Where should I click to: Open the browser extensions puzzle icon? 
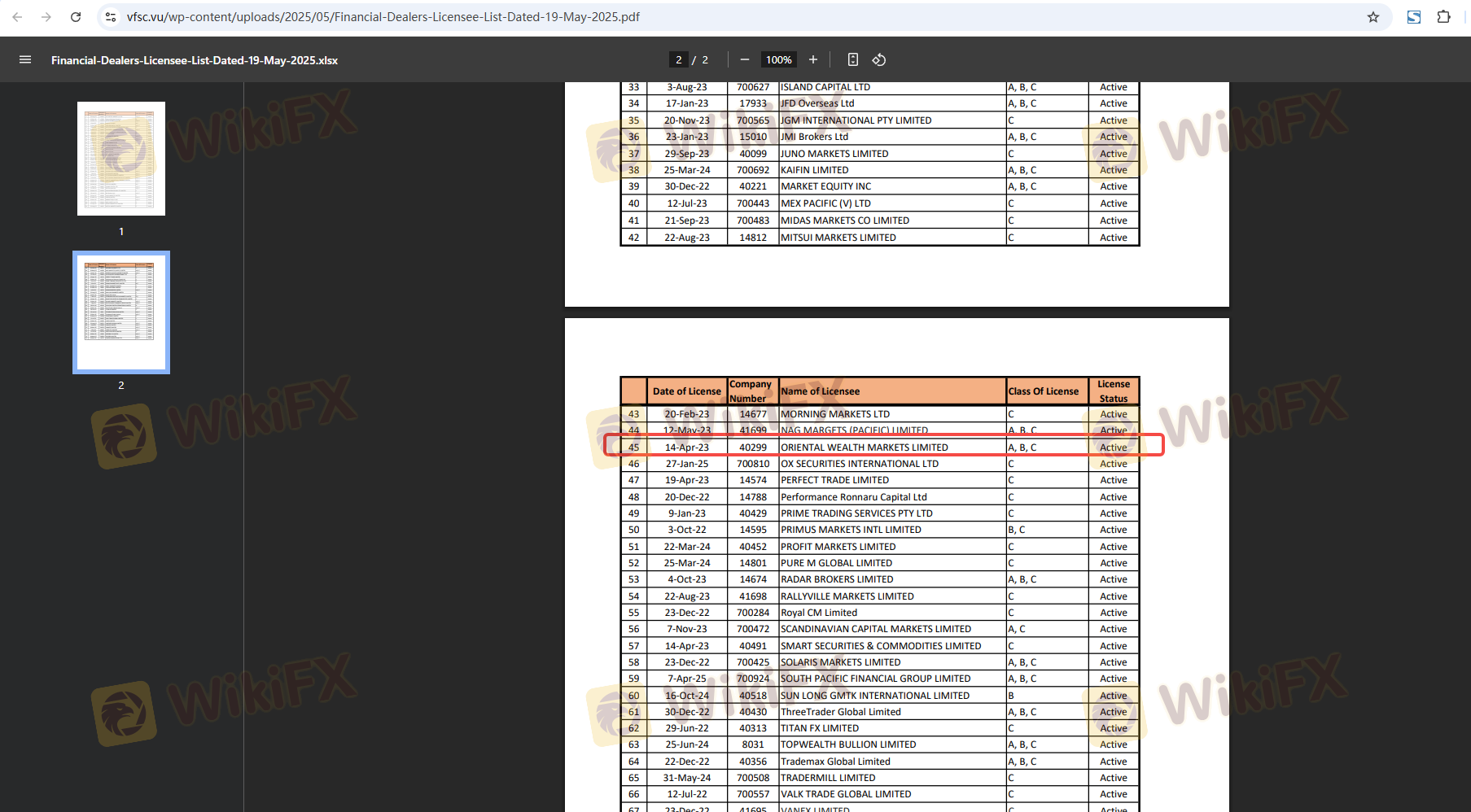pyautogui.click(x=1443, y=17)
